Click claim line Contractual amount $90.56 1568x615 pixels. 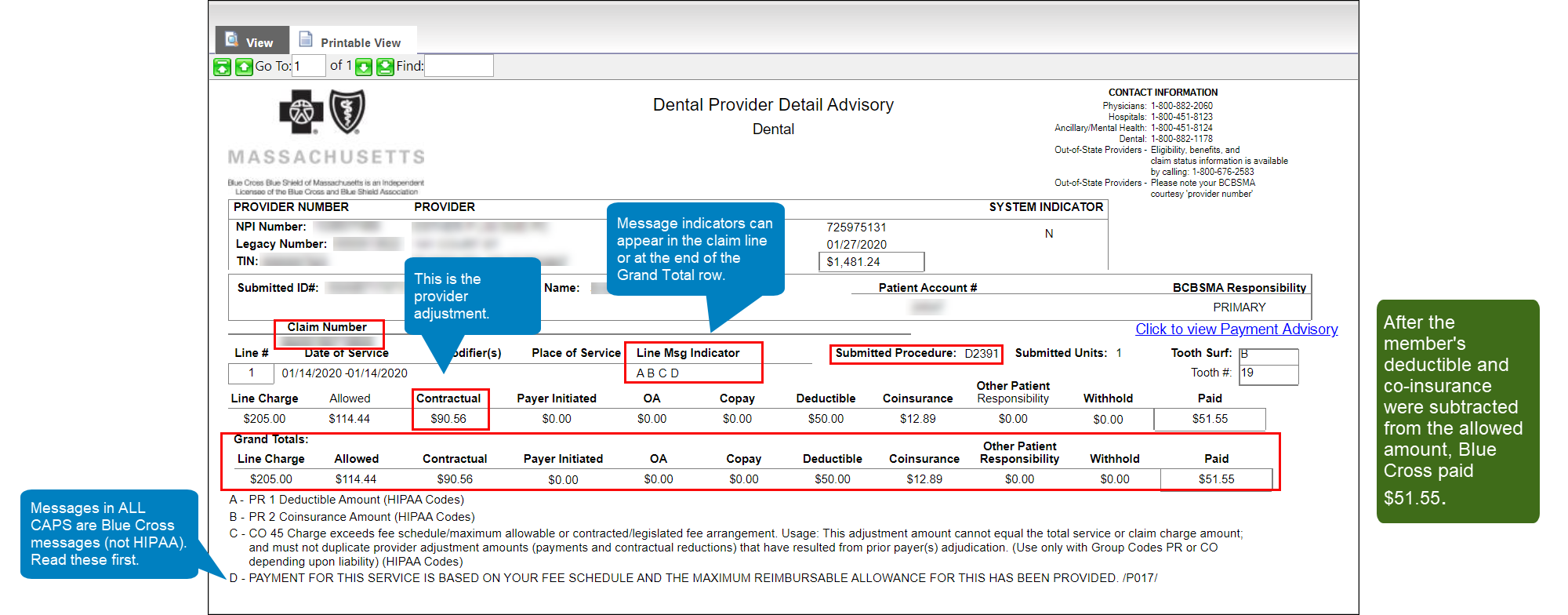448,419
